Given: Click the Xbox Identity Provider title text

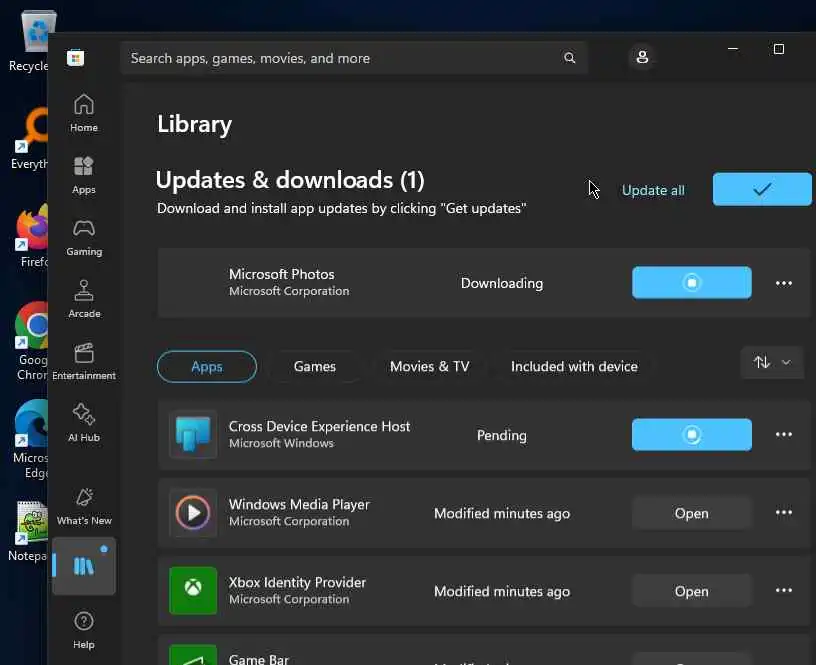Looking at the screenshot, I should coord(297,582).
